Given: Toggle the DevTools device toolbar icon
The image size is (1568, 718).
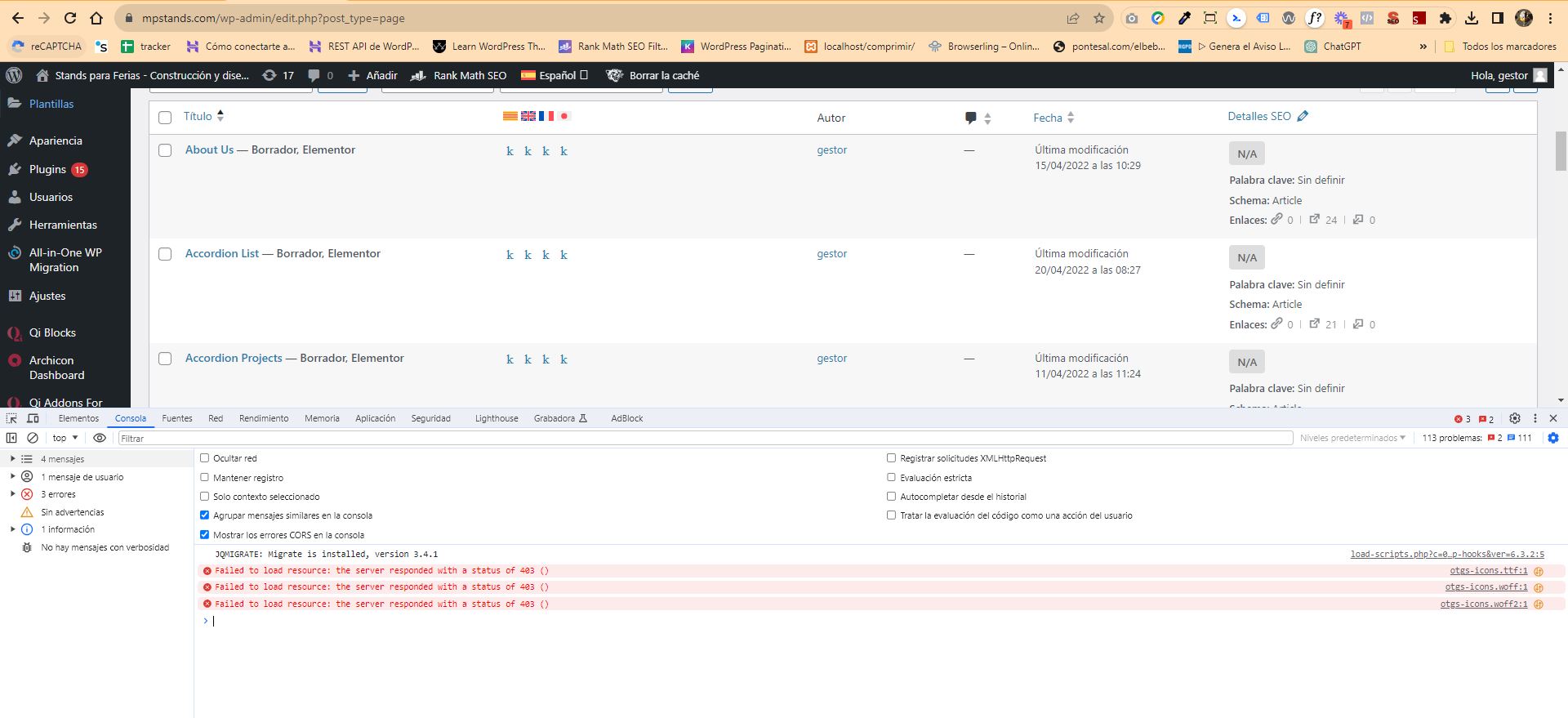Looking at the screenshot, I should point(33,418).
